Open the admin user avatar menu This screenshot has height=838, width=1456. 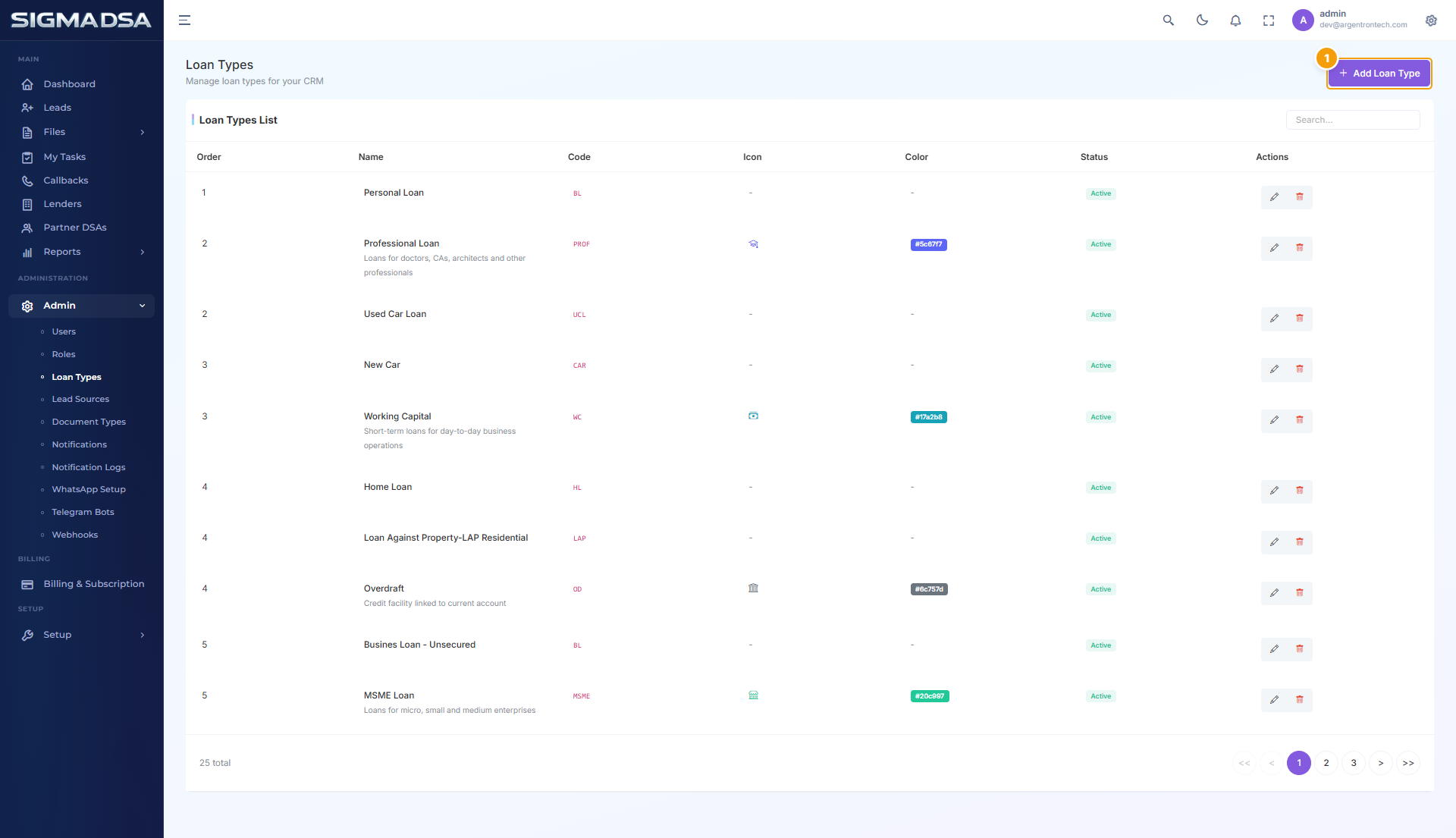coord(1303,20)
